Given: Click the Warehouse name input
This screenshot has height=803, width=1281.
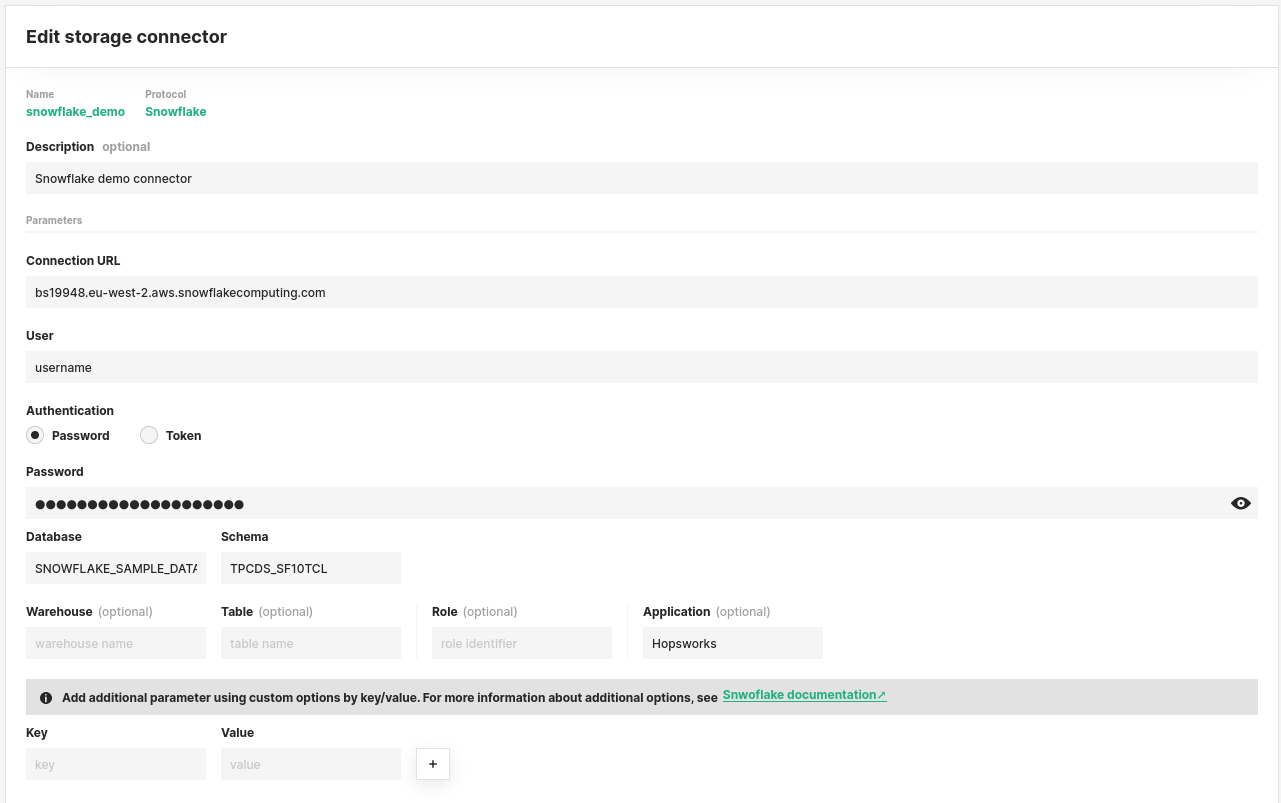Looking at the screenshot, I should point(116,643).
